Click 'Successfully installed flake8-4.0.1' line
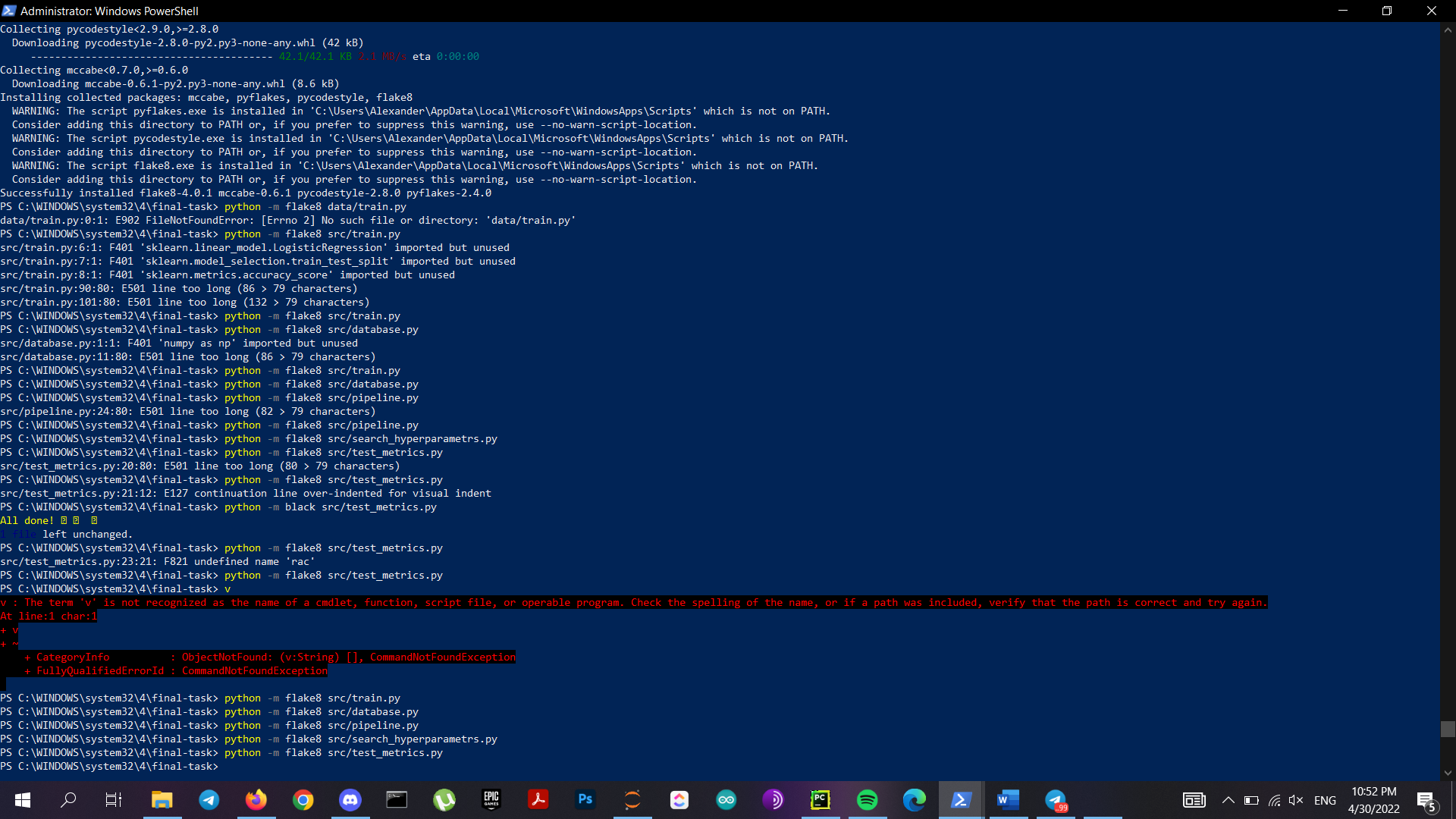 [x=246, y=193]
